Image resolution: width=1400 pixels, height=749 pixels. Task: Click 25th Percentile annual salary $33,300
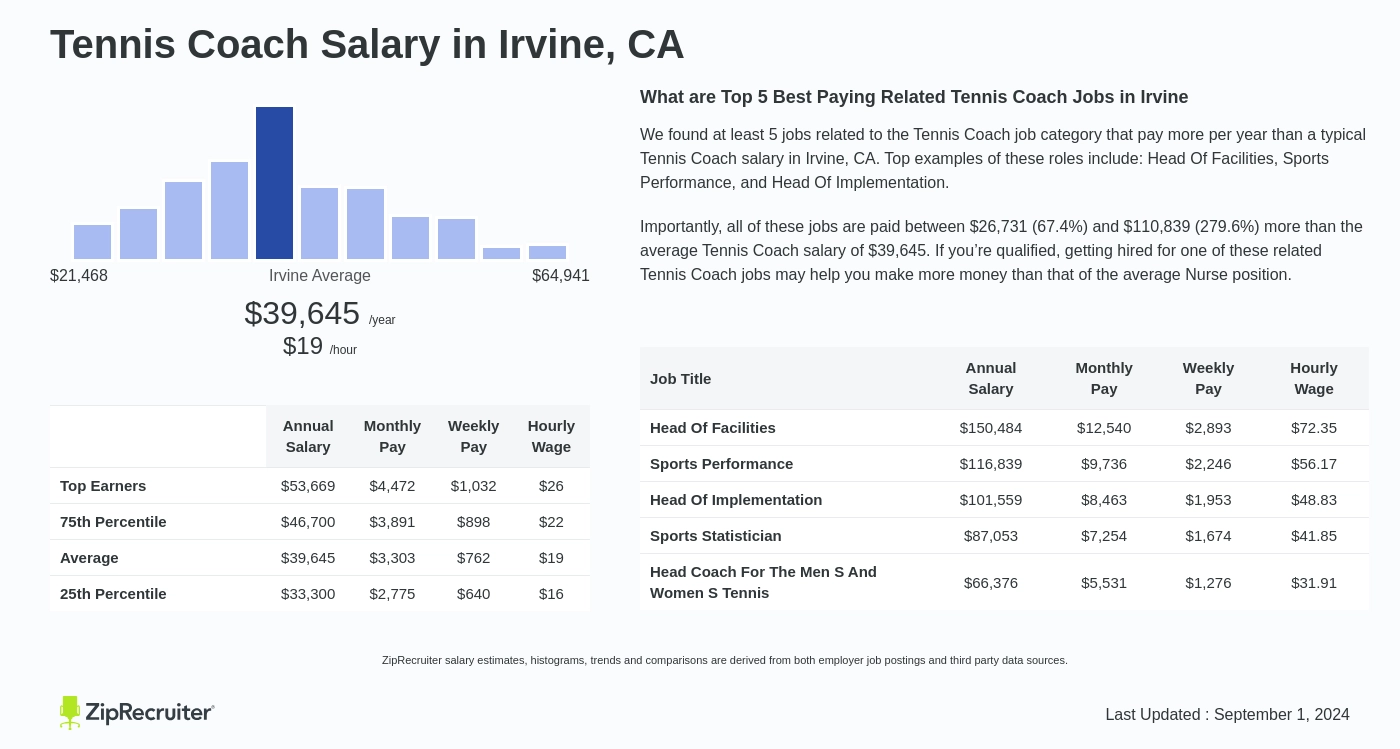pos(308,594)
